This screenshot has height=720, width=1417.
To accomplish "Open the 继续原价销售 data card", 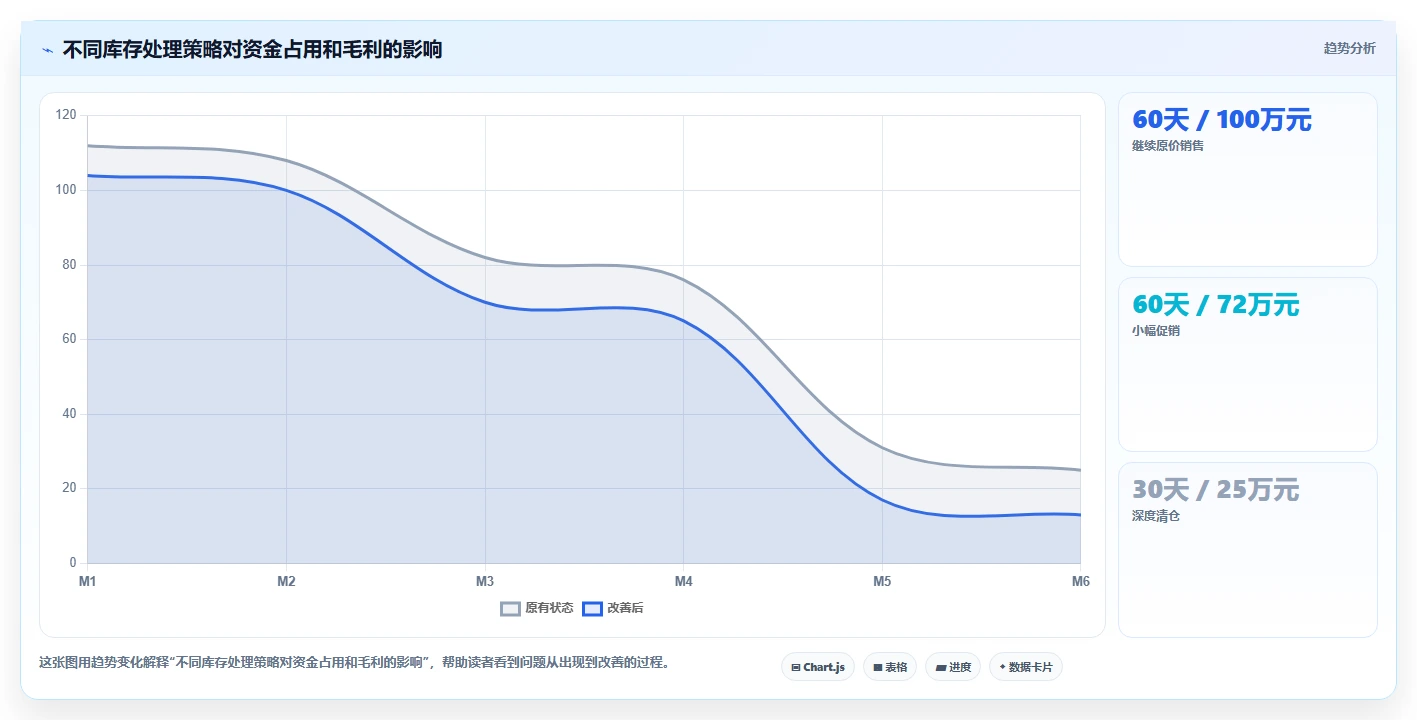I will click(x=1247, y=180).
